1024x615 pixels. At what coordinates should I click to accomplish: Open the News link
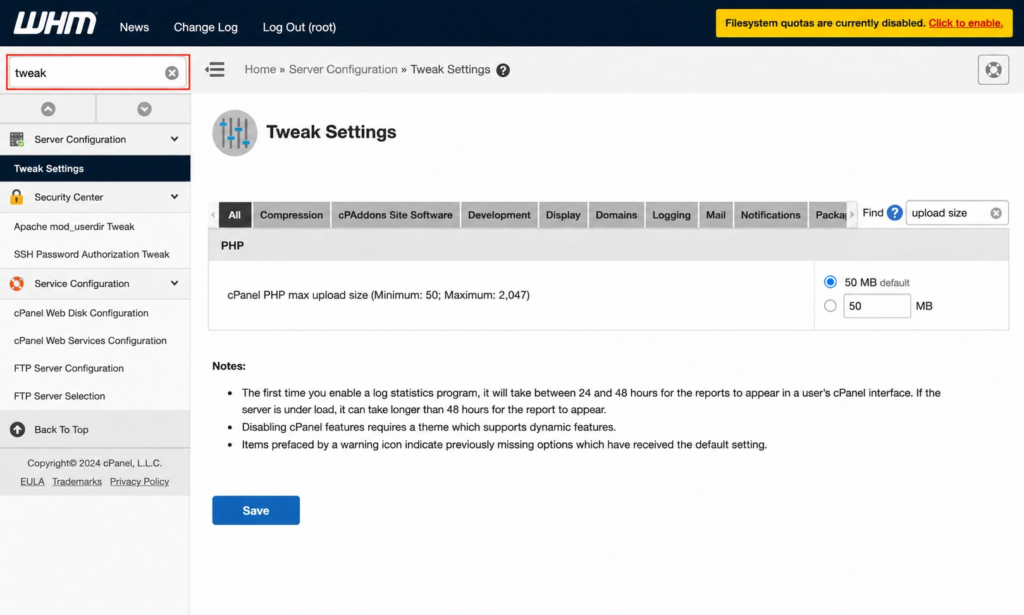pyautogui.click(x=134, y=27)
